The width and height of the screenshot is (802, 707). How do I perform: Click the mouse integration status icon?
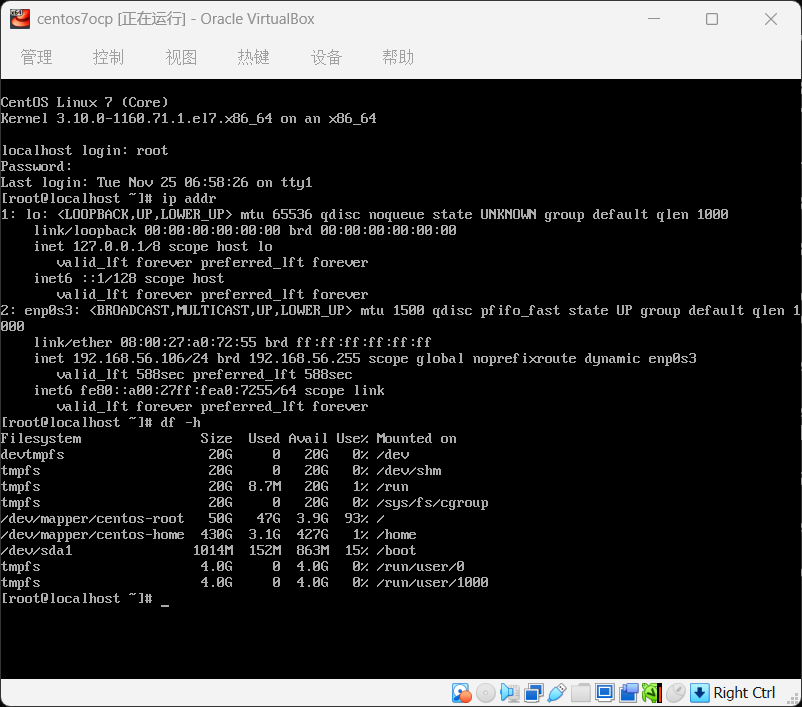(x=676, y=692)
